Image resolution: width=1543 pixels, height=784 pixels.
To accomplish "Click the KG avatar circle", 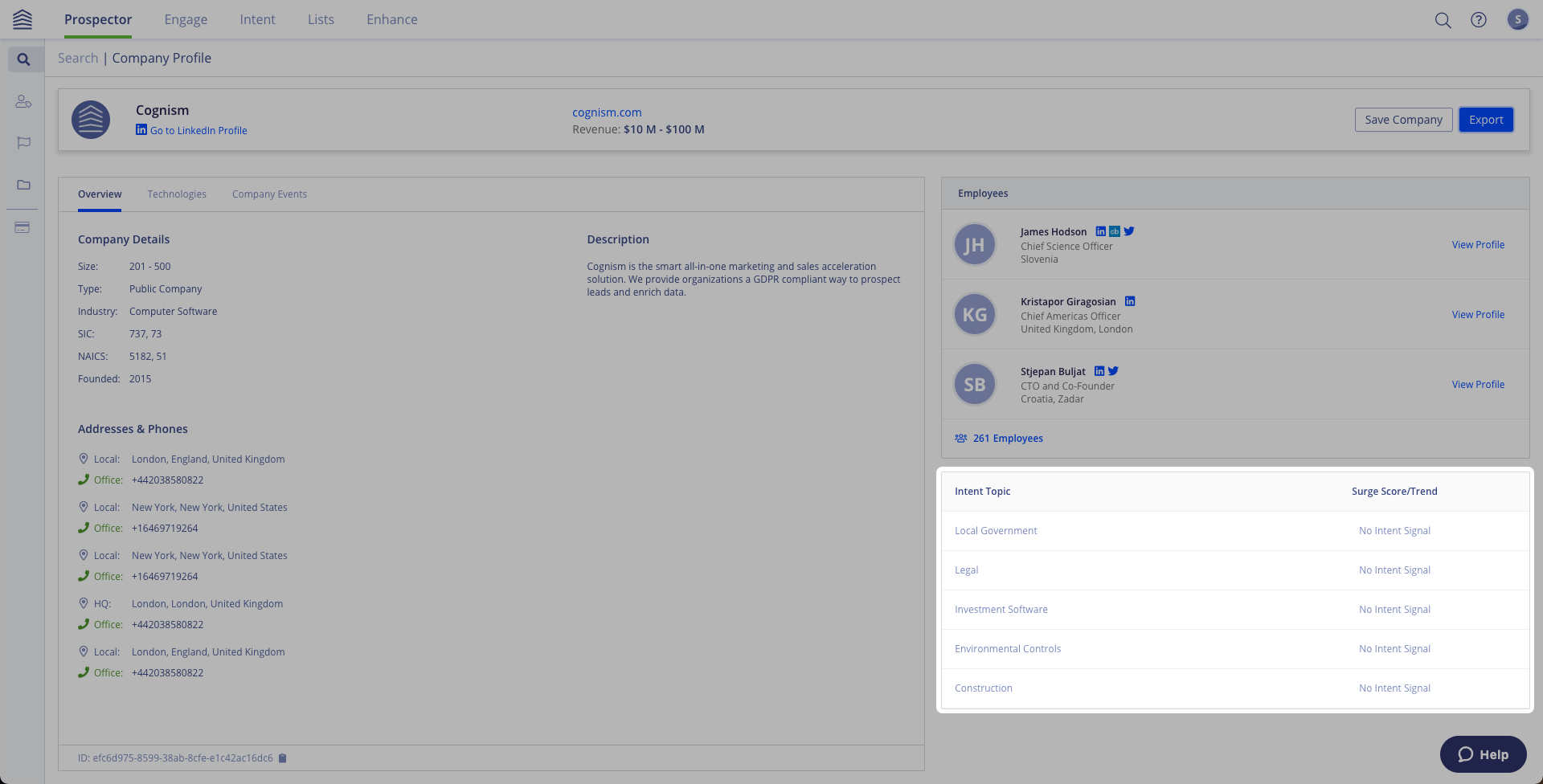I will coord(975,314).
